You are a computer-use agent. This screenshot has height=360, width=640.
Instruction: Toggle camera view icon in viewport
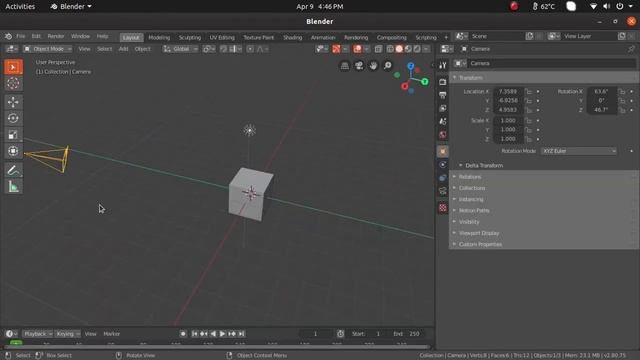(x=359, y=66)
